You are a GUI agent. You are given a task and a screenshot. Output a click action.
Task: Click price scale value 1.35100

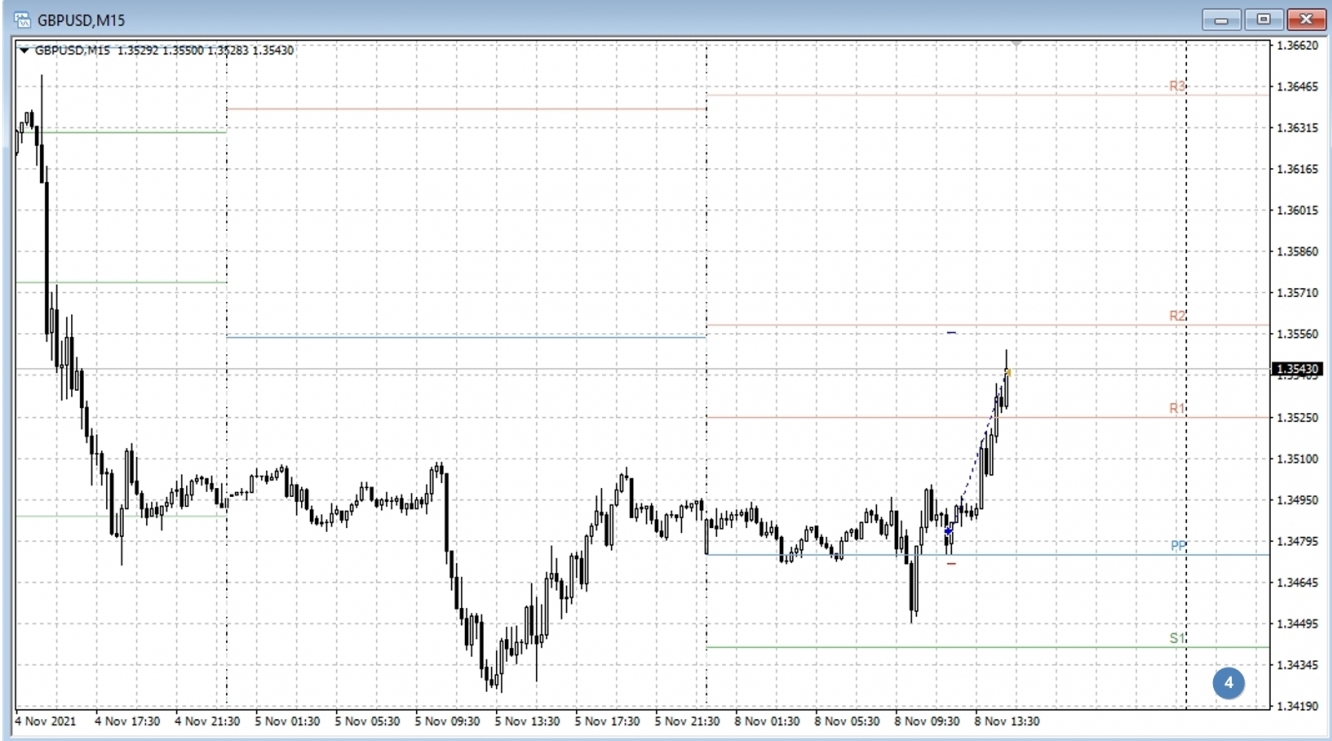[1299, 458]
